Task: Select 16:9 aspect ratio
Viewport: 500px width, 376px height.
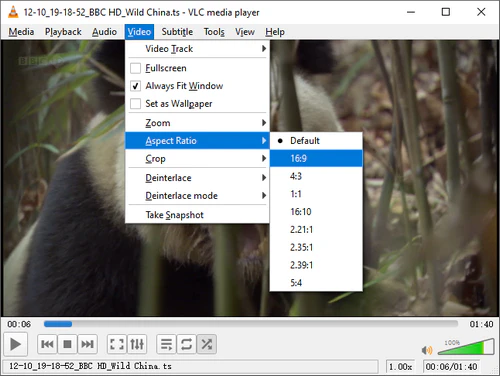Action: point(316,158)
